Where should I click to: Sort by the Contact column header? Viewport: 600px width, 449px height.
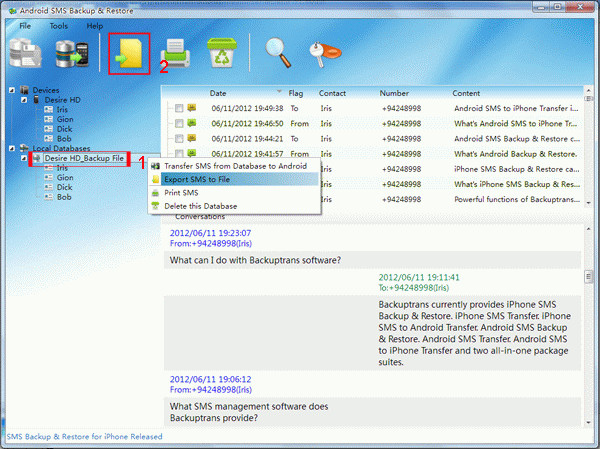pyautogui.click(x=332, y=93)
